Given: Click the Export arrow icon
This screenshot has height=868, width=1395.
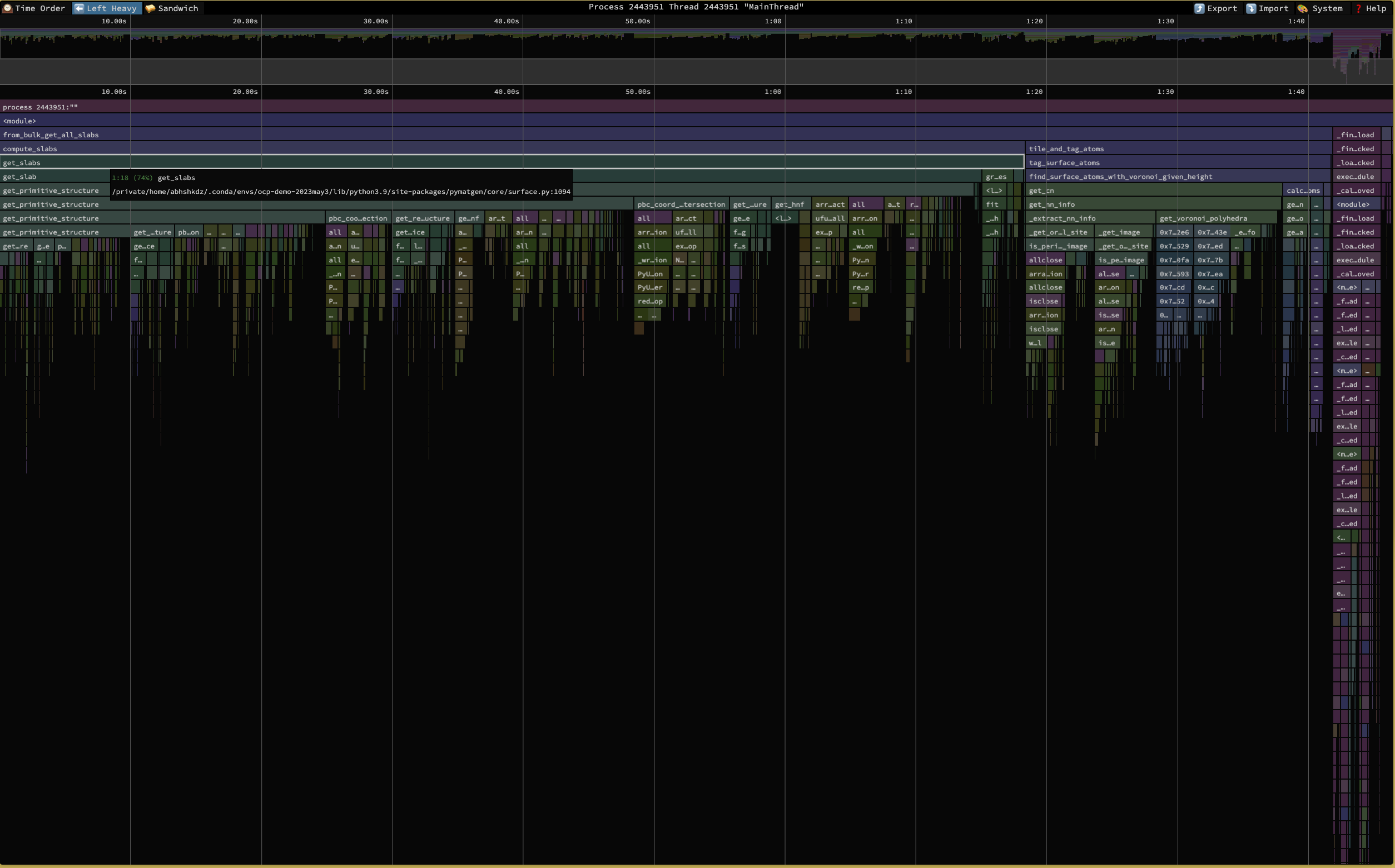Looking at the screenshot, I should click(x=1199, y=8).
